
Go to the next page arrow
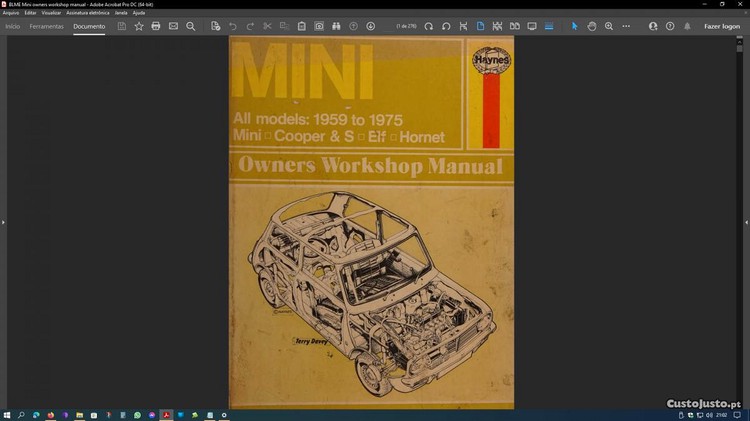[x=371, y=26]
